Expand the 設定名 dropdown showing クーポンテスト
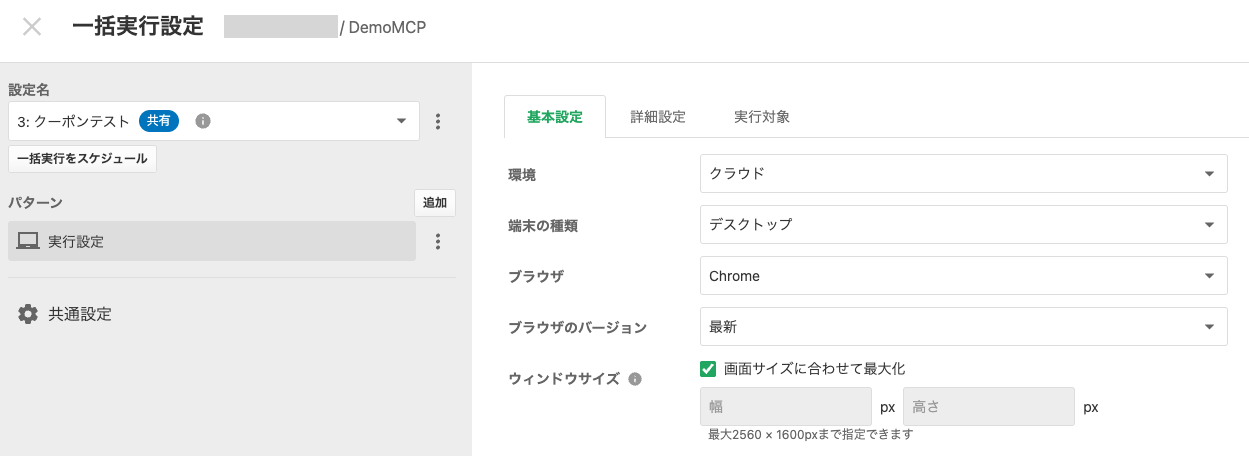 click(401, 121)
